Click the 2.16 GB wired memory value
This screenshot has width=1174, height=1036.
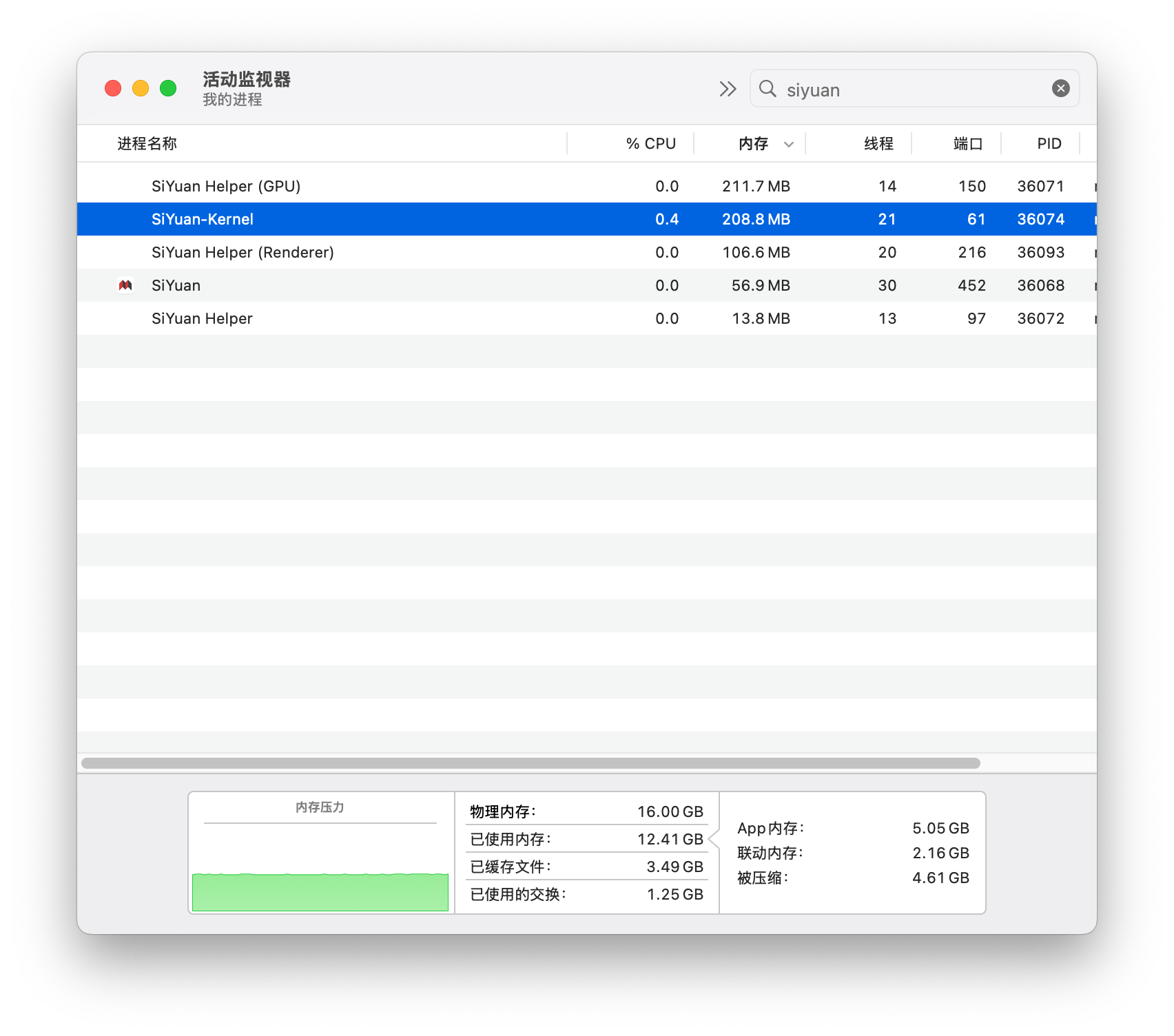(940, 853)
